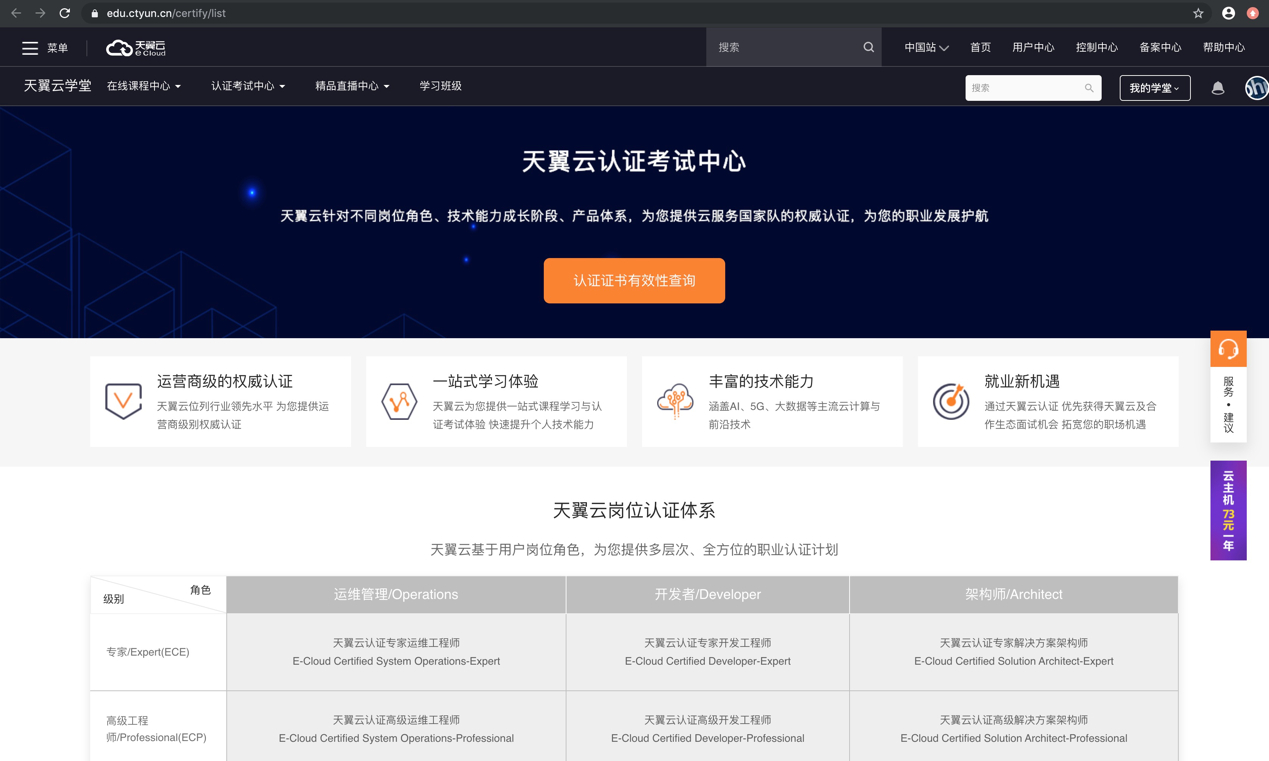
Task: Click the headset customer service icon
Action: pos(1228,349)
